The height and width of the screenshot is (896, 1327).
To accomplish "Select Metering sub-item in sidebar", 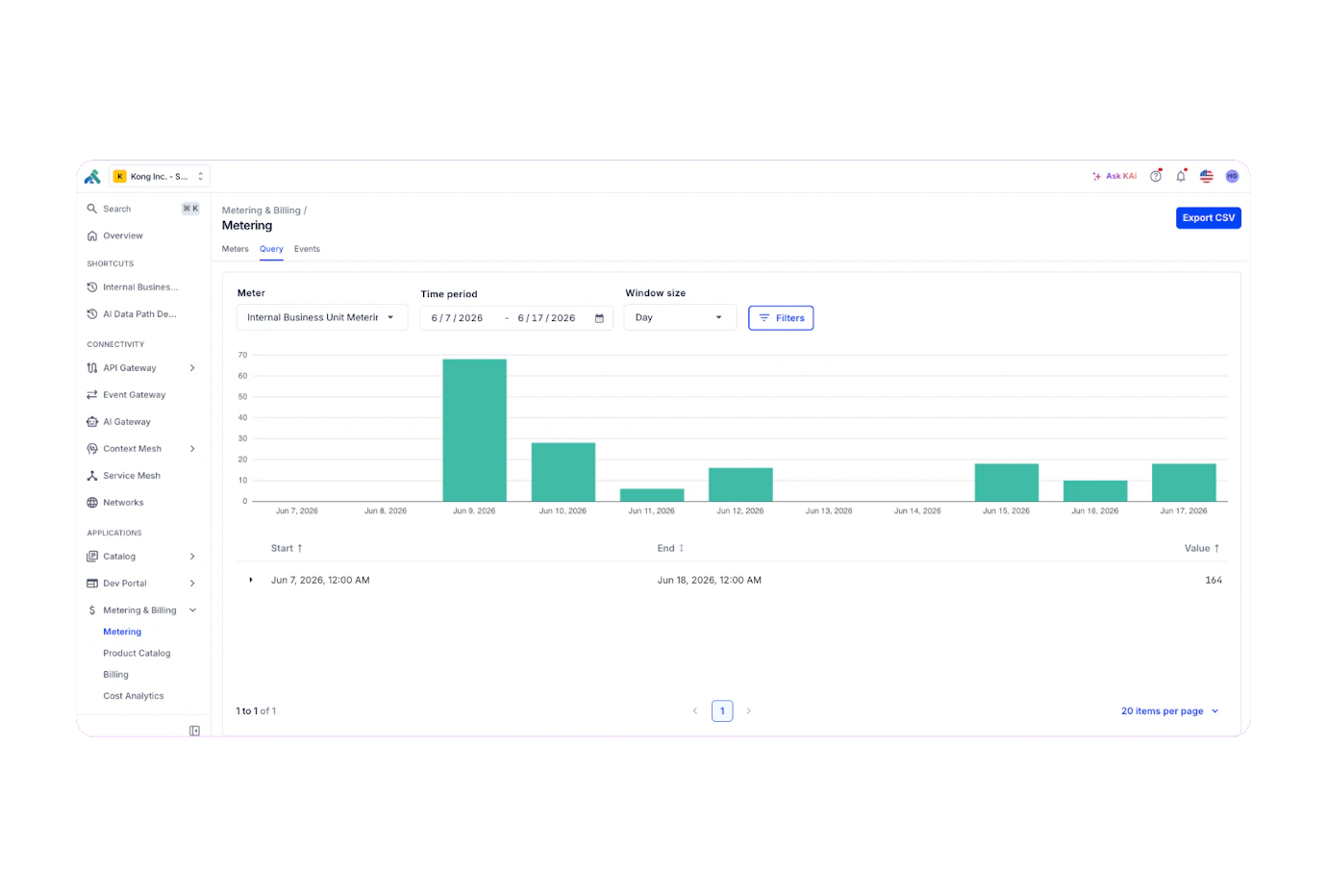I will coord(122,632).
